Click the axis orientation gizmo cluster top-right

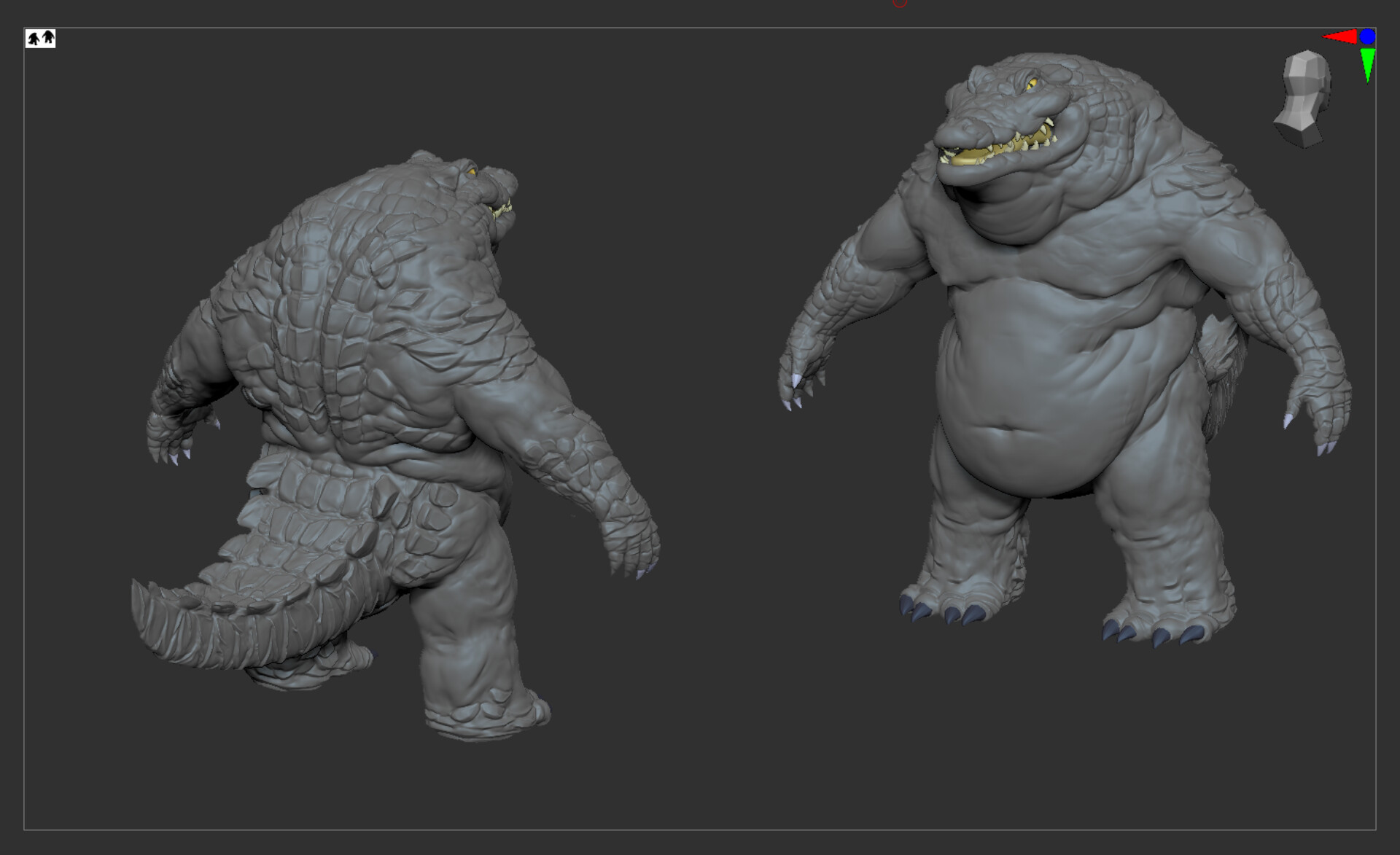point(1356,44)
